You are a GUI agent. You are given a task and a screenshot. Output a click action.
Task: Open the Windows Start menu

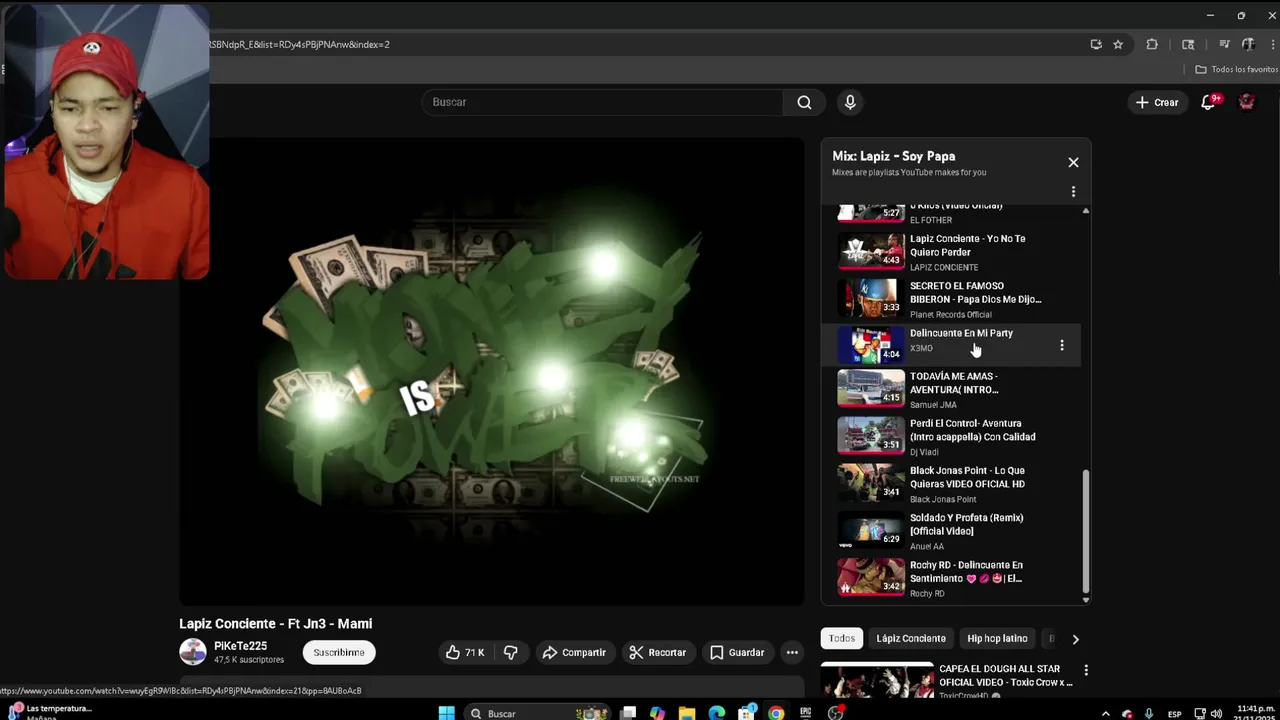[447, 713]
